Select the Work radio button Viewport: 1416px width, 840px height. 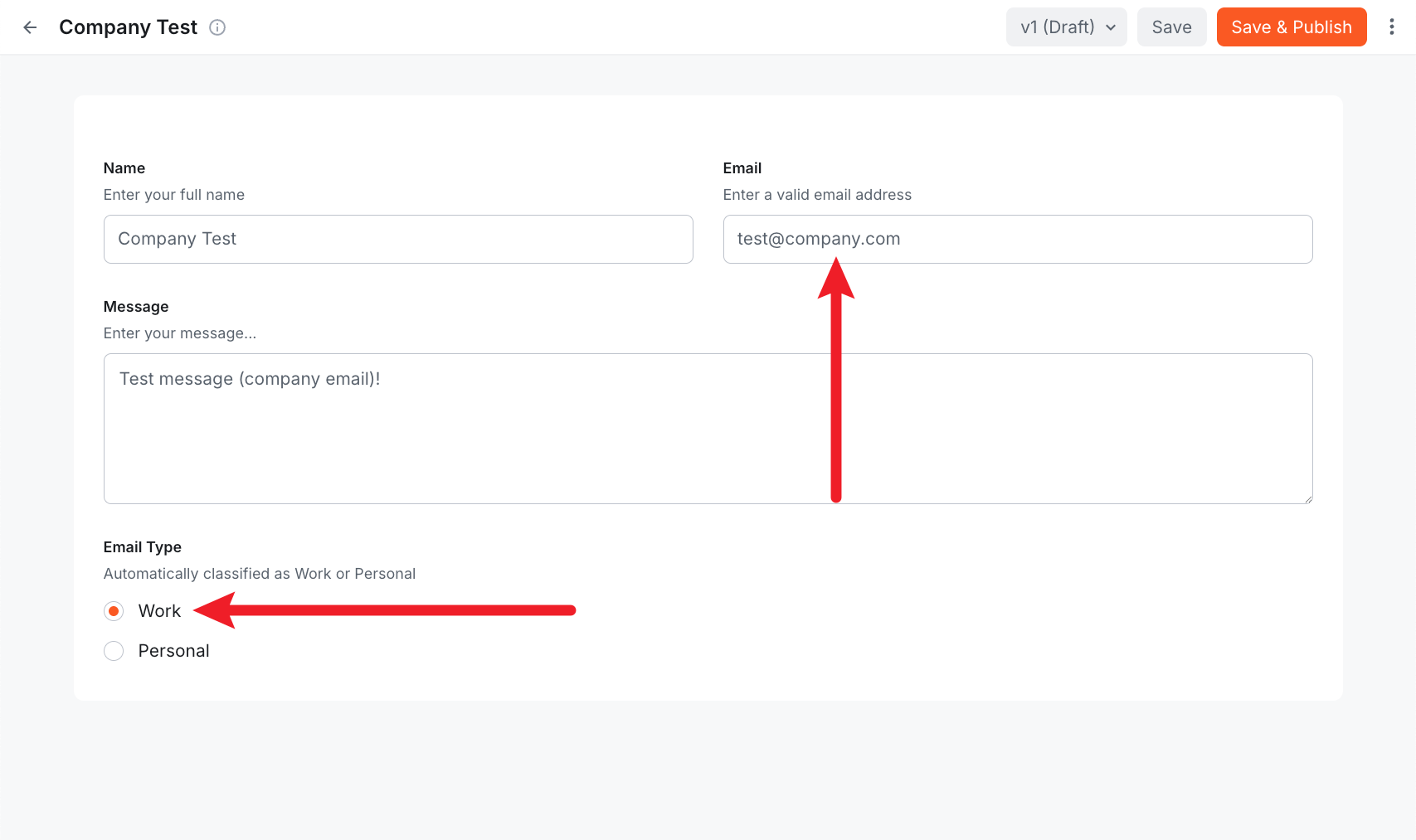(x=114, y=610)
